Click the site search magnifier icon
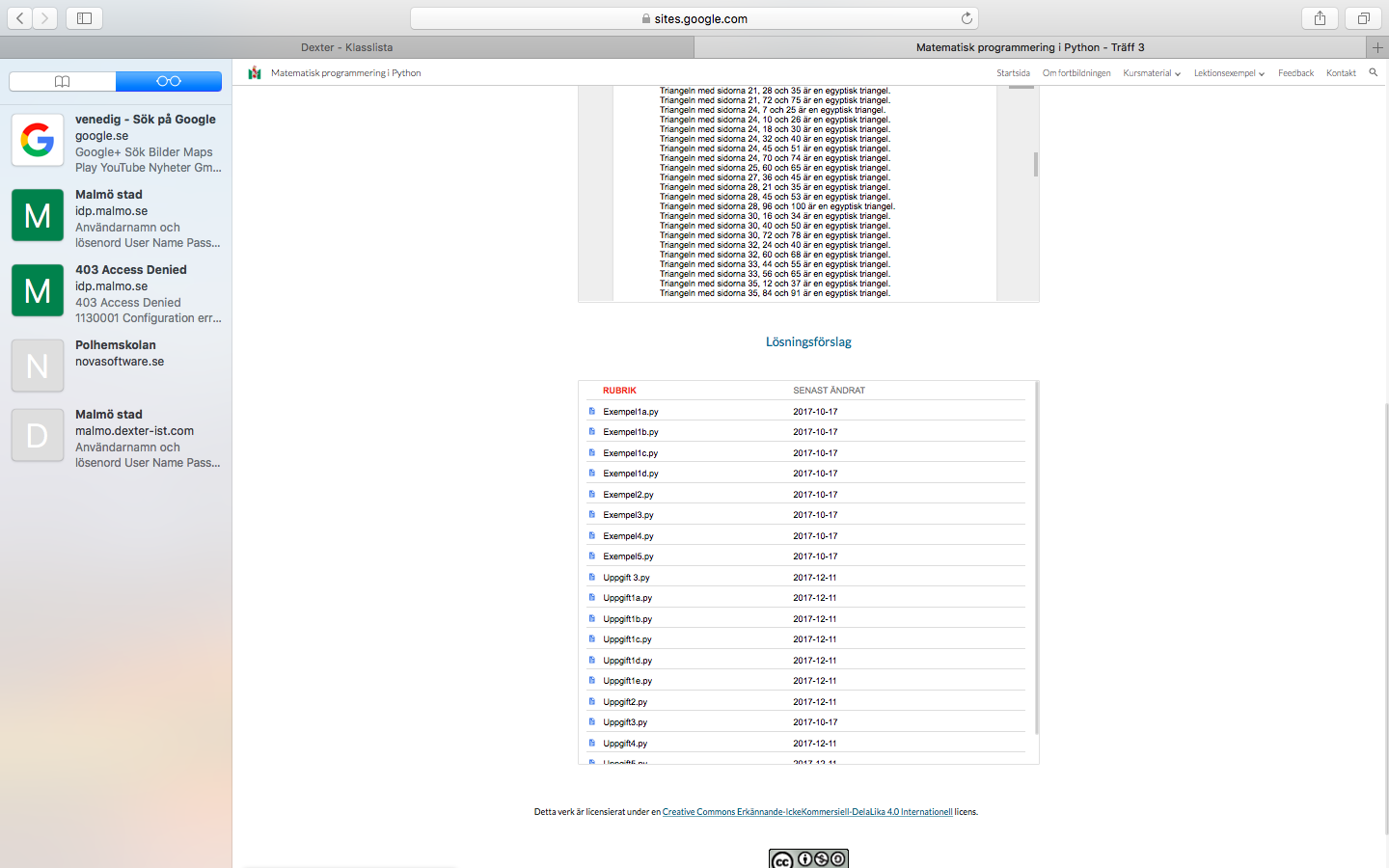 tap(1373, 72)
